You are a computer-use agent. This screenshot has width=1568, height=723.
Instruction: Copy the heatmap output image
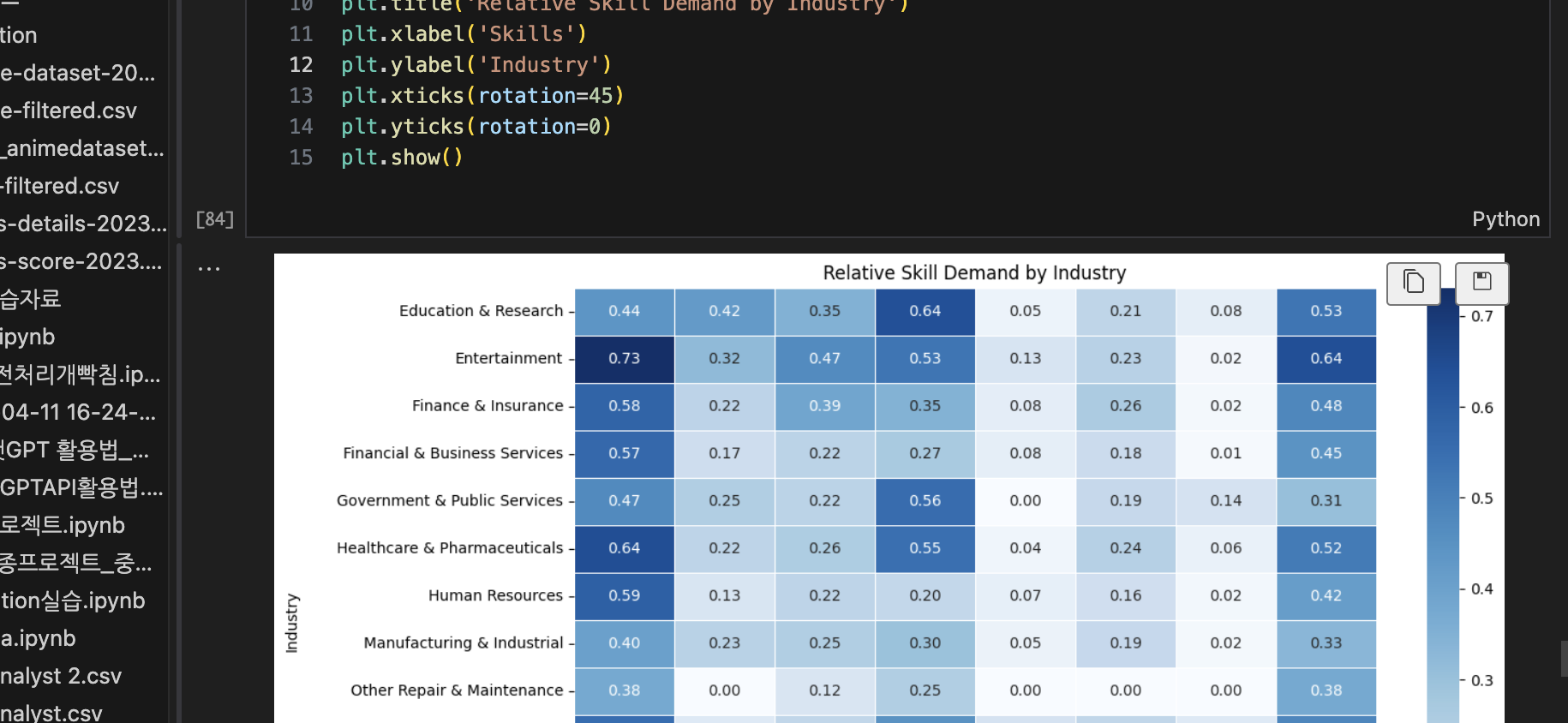pyautogui.click(x=1414, y=282)
